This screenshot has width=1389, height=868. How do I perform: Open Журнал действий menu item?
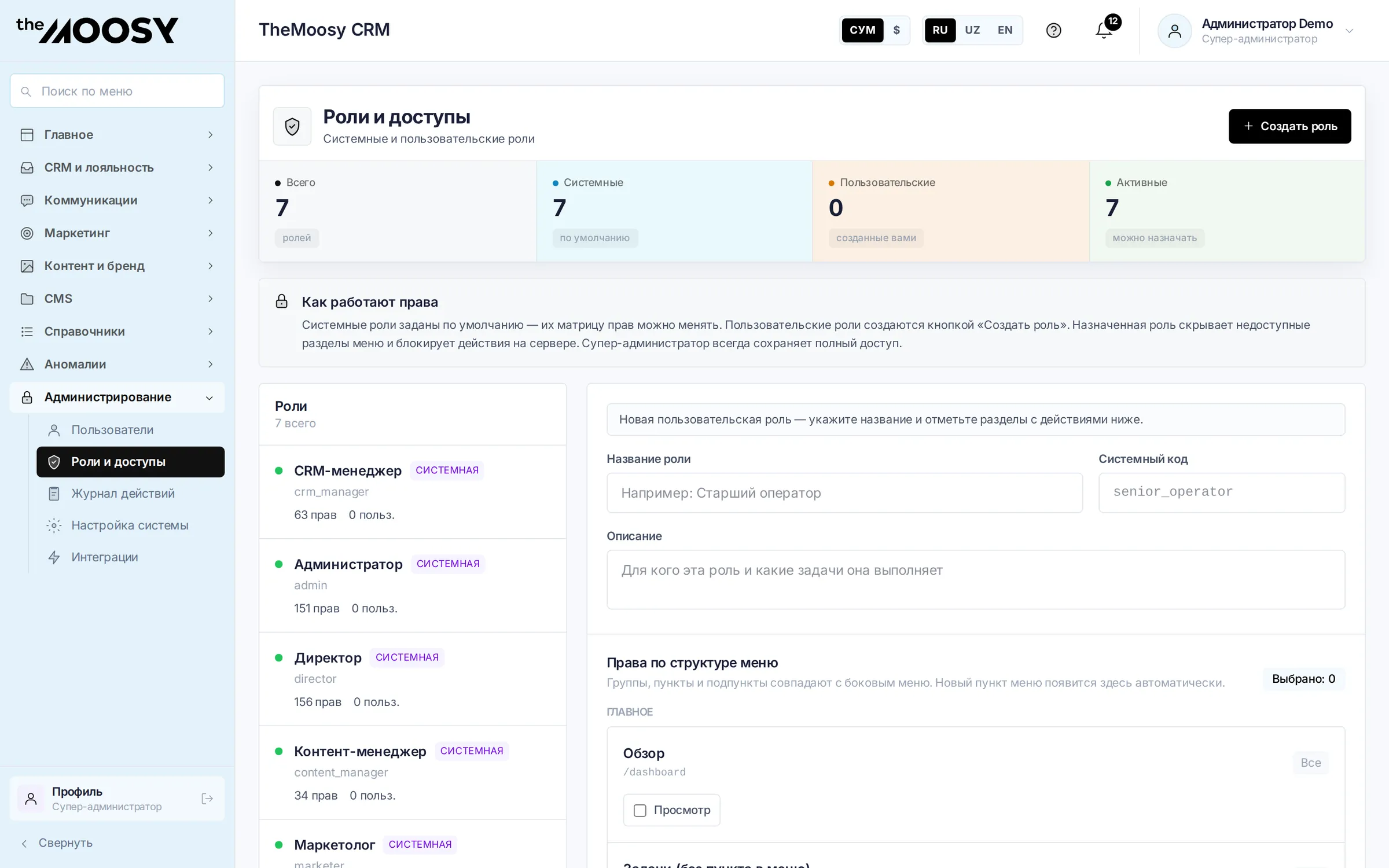tap(130, 494)
